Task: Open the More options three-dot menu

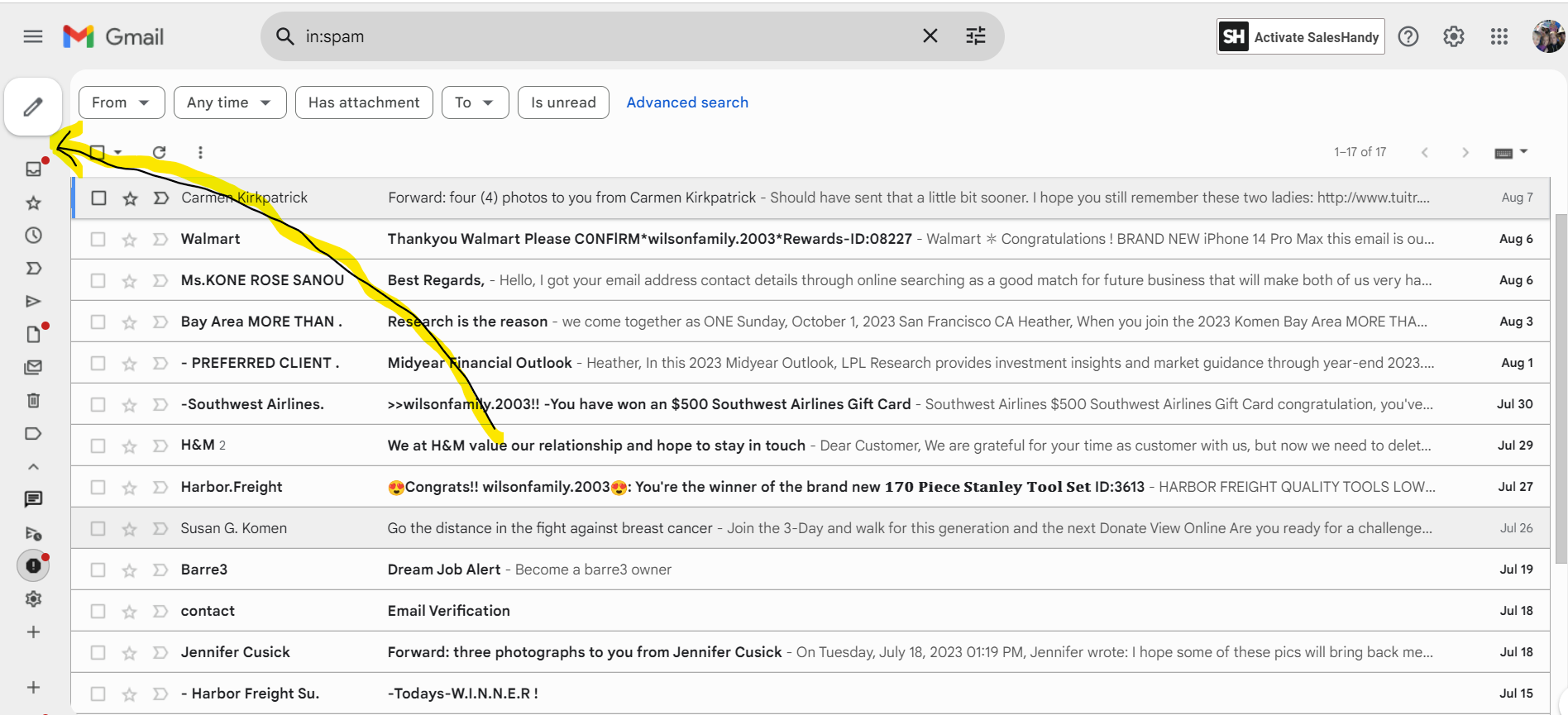Action: [x=200, y=152]
